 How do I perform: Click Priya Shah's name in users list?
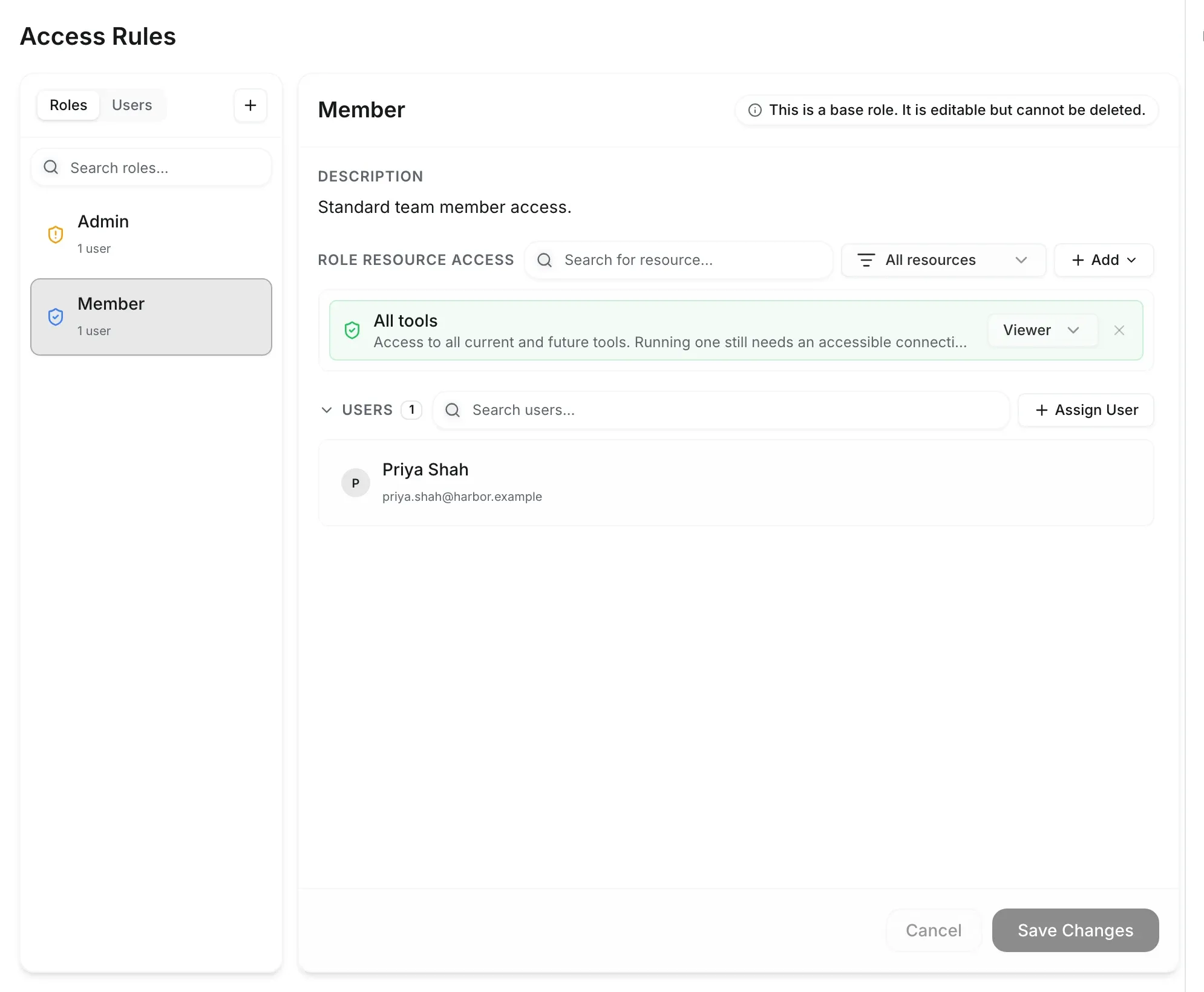[425, 469]
